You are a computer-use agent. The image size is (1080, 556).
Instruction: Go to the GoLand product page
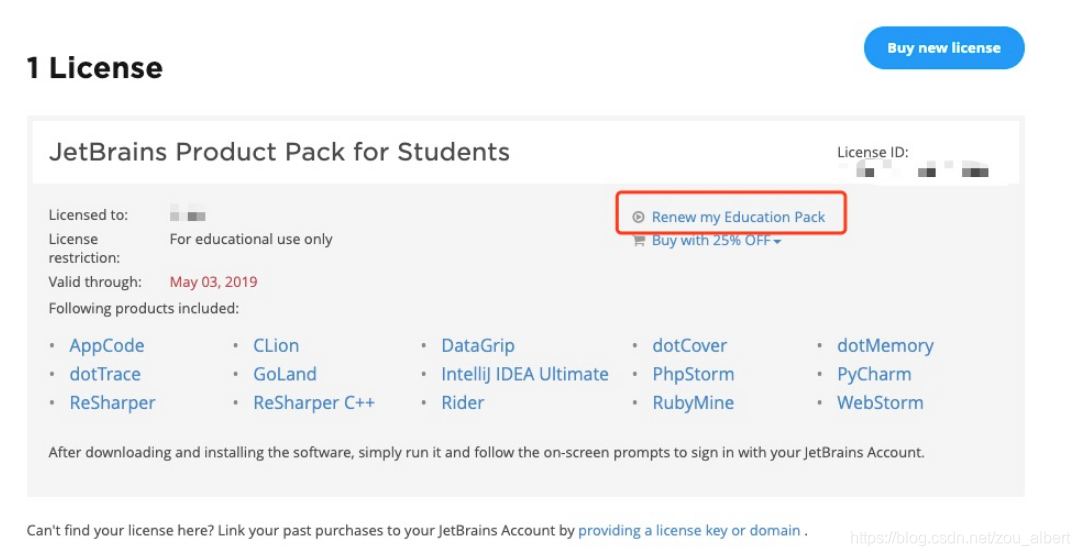click(x=285, y=374)
